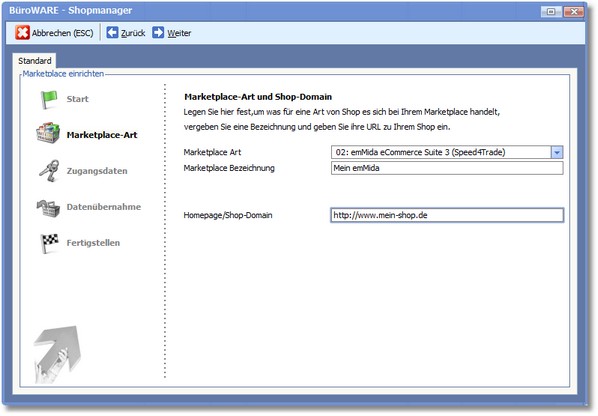Go to the Zugangsdaten wizard step

[97, 171]
